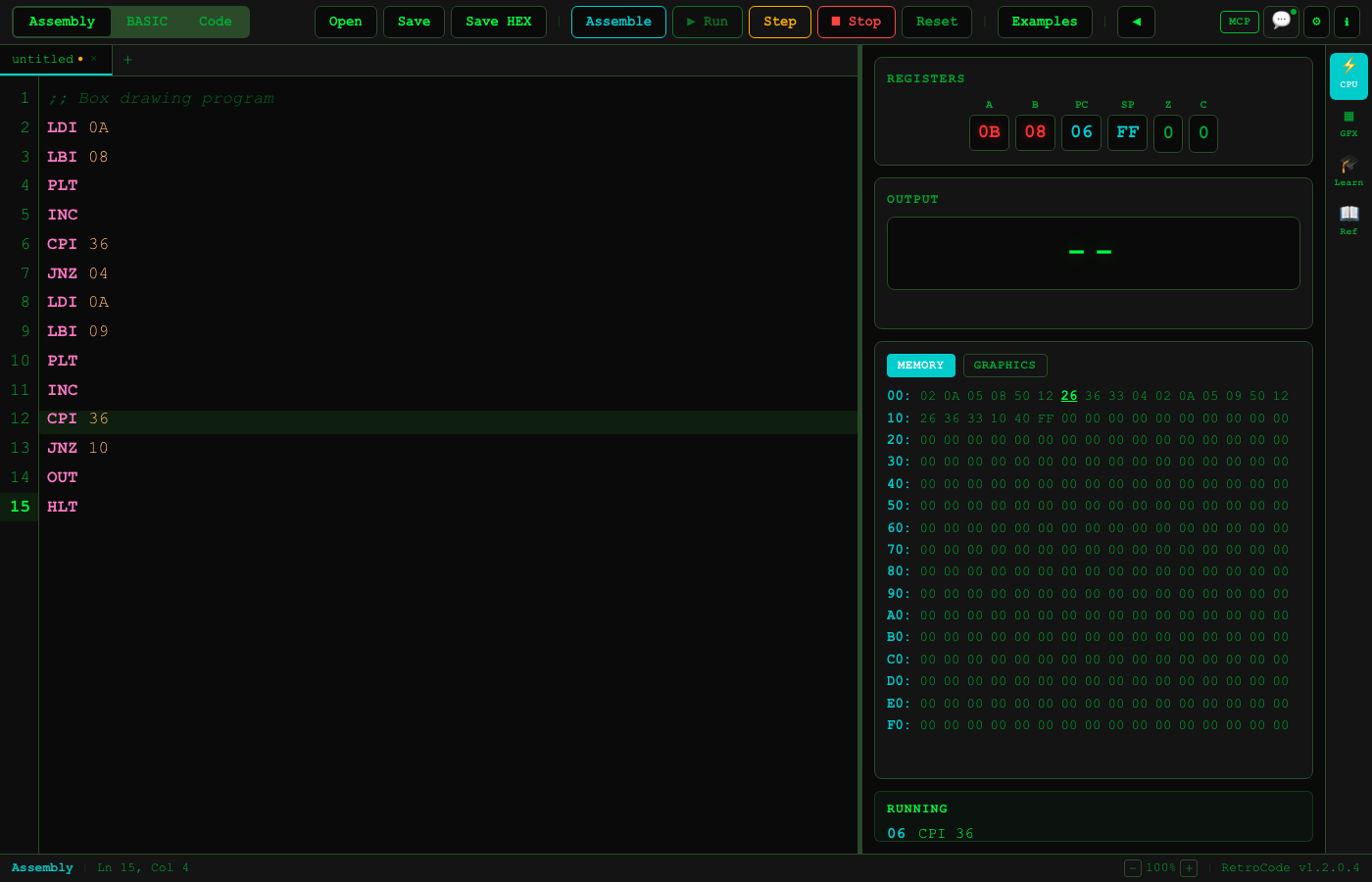
Task: Open the Examples list
Action: pos(1045,22)
